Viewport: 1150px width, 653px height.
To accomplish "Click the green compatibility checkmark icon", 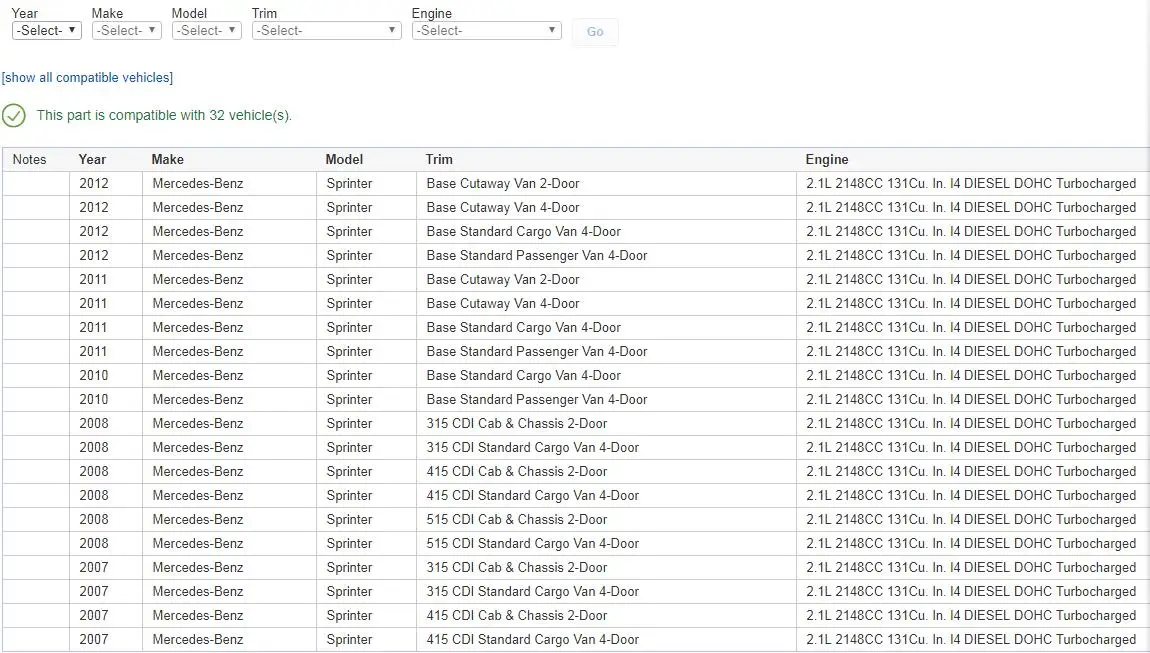I will (x=14, y=115).
